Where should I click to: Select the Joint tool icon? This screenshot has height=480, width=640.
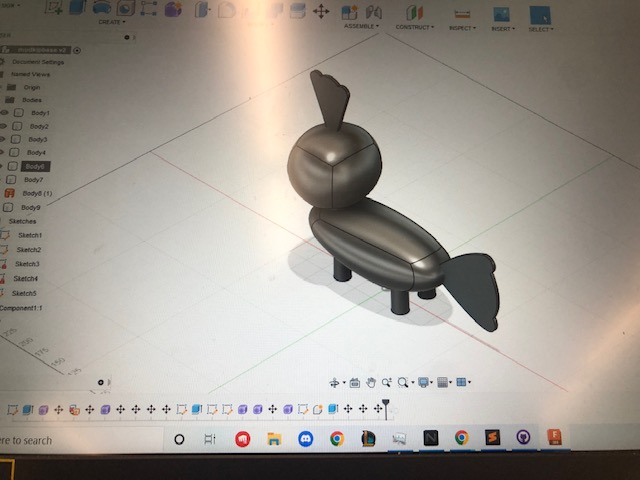click(x=373, y=12)
